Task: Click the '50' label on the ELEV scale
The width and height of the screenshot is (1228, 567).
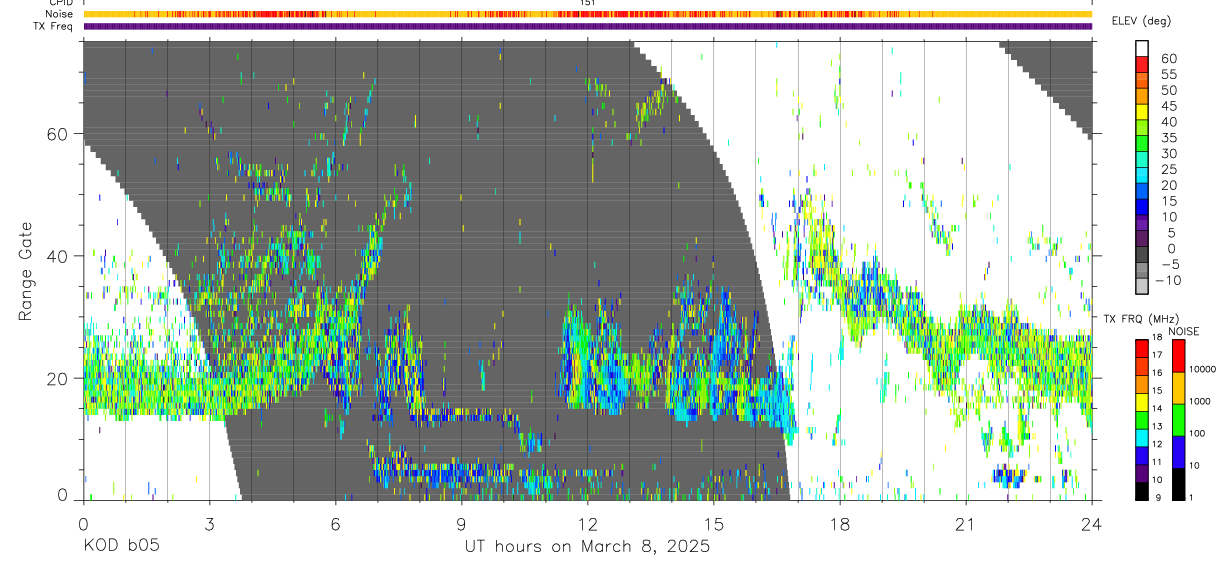Action: 1169,91
